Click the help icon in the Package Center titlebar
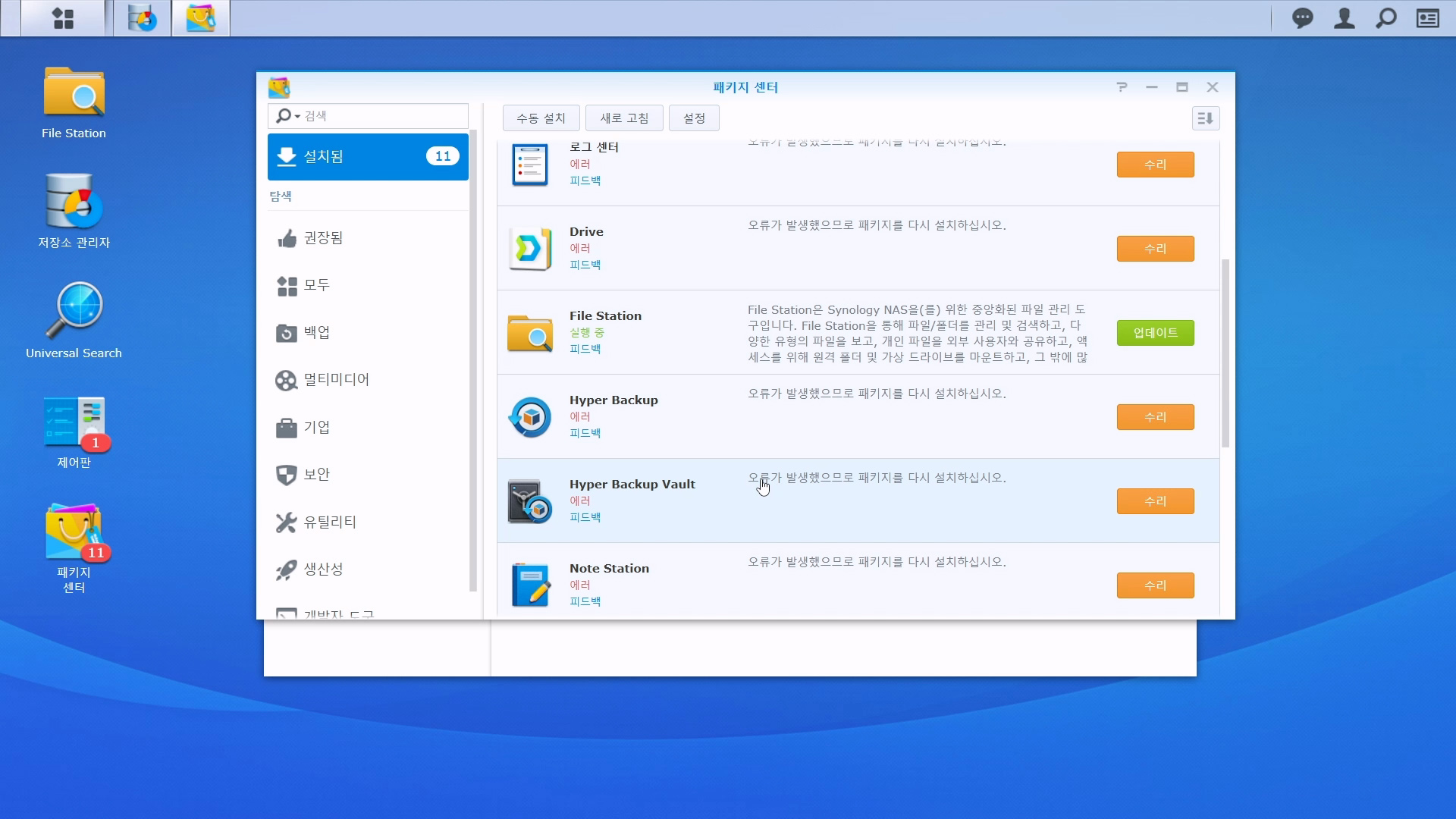This screenshot has height=819, width=1456. point(1122,86)
